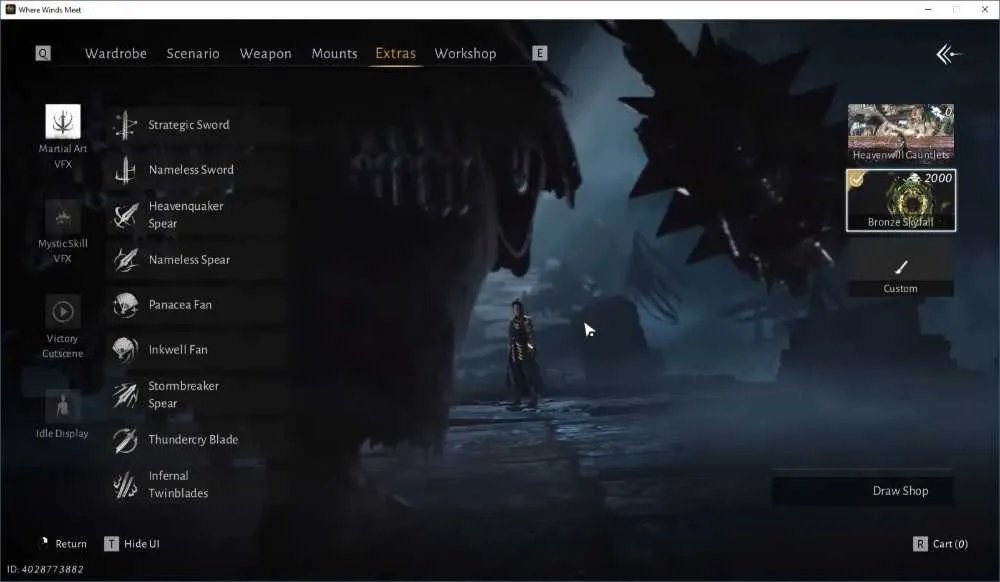Click the Hide UI label

coord(142,544)
